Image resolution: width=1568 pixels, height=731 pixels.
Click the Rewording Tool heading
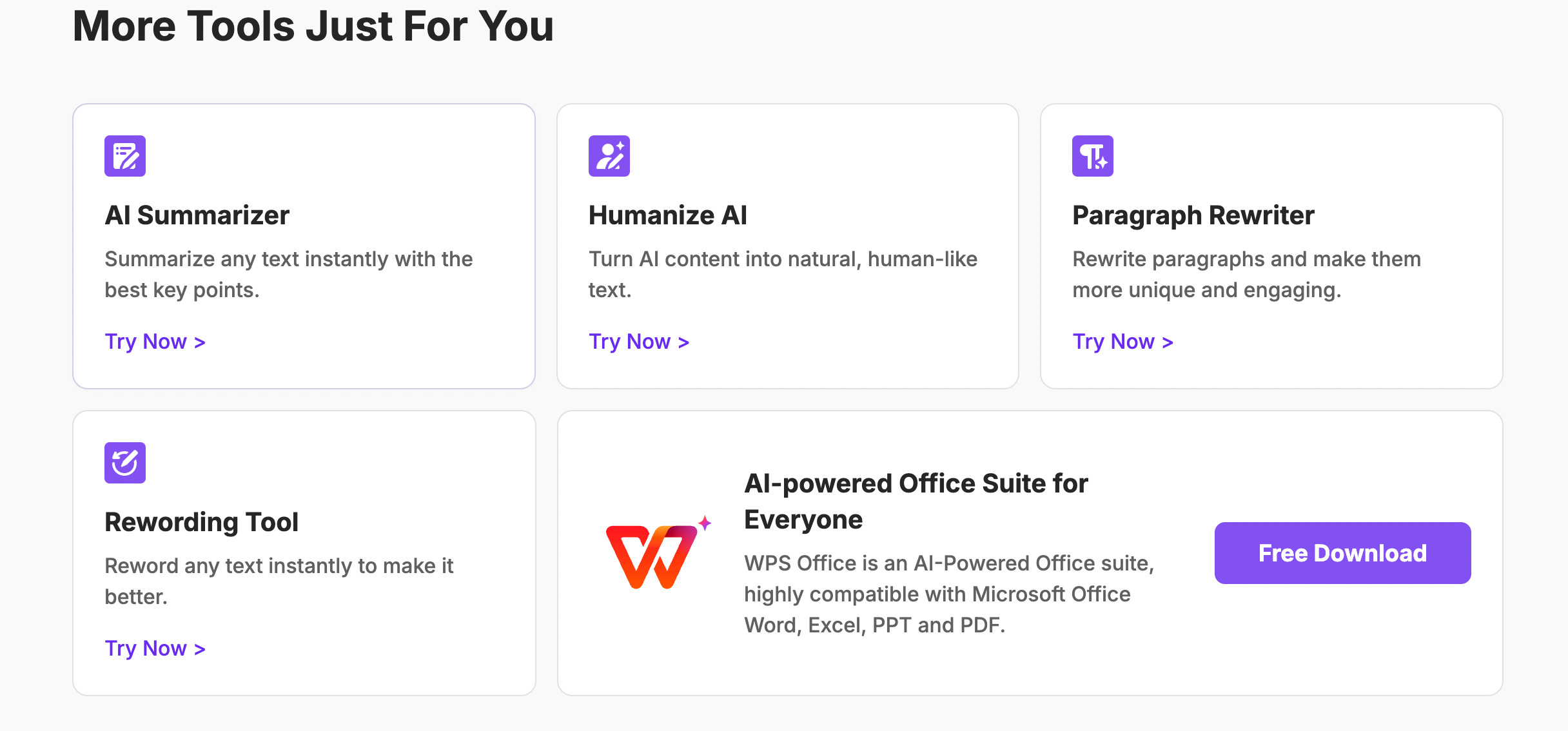pos(202,522)
